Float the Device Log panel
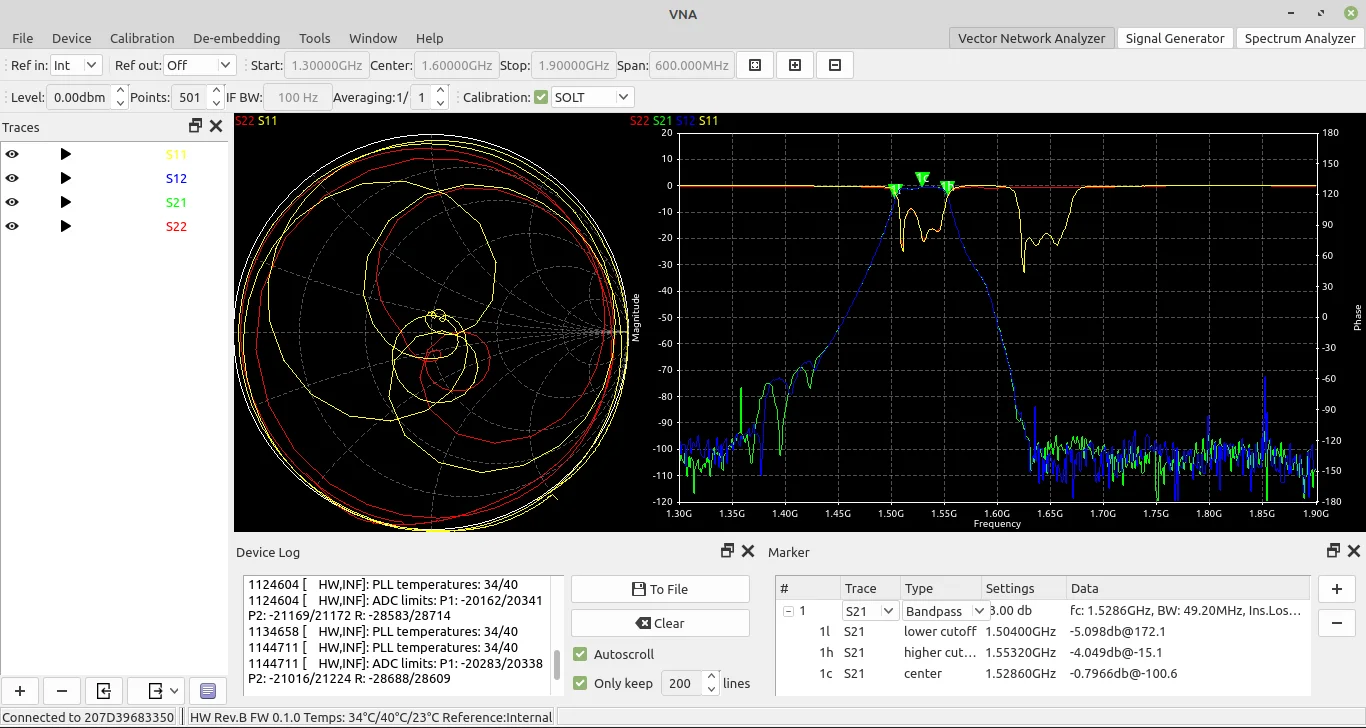Screen dimensions: 1366x728 click(728, 551)
